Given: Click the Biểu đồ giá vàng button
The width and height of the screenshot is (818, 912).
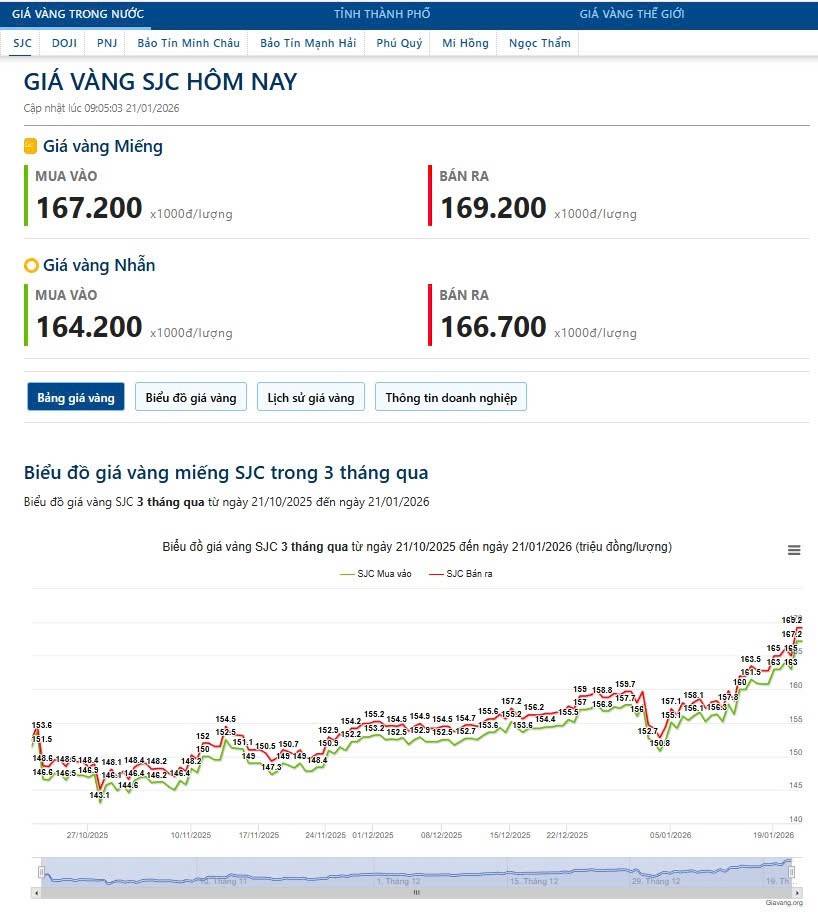Looking at the screenshot, I should (191, 398).
